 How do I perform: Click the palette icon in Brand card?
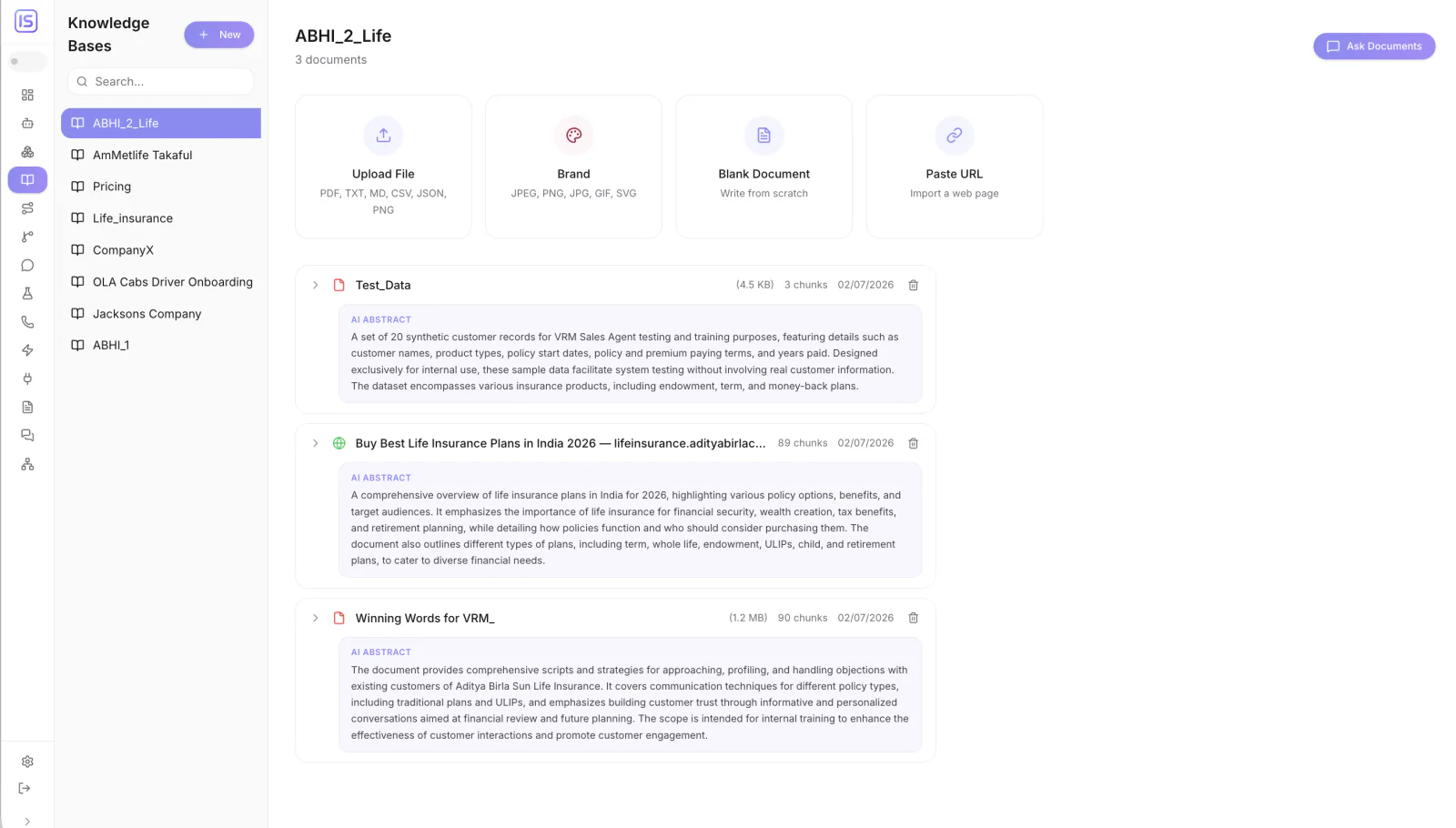[573, 136]
